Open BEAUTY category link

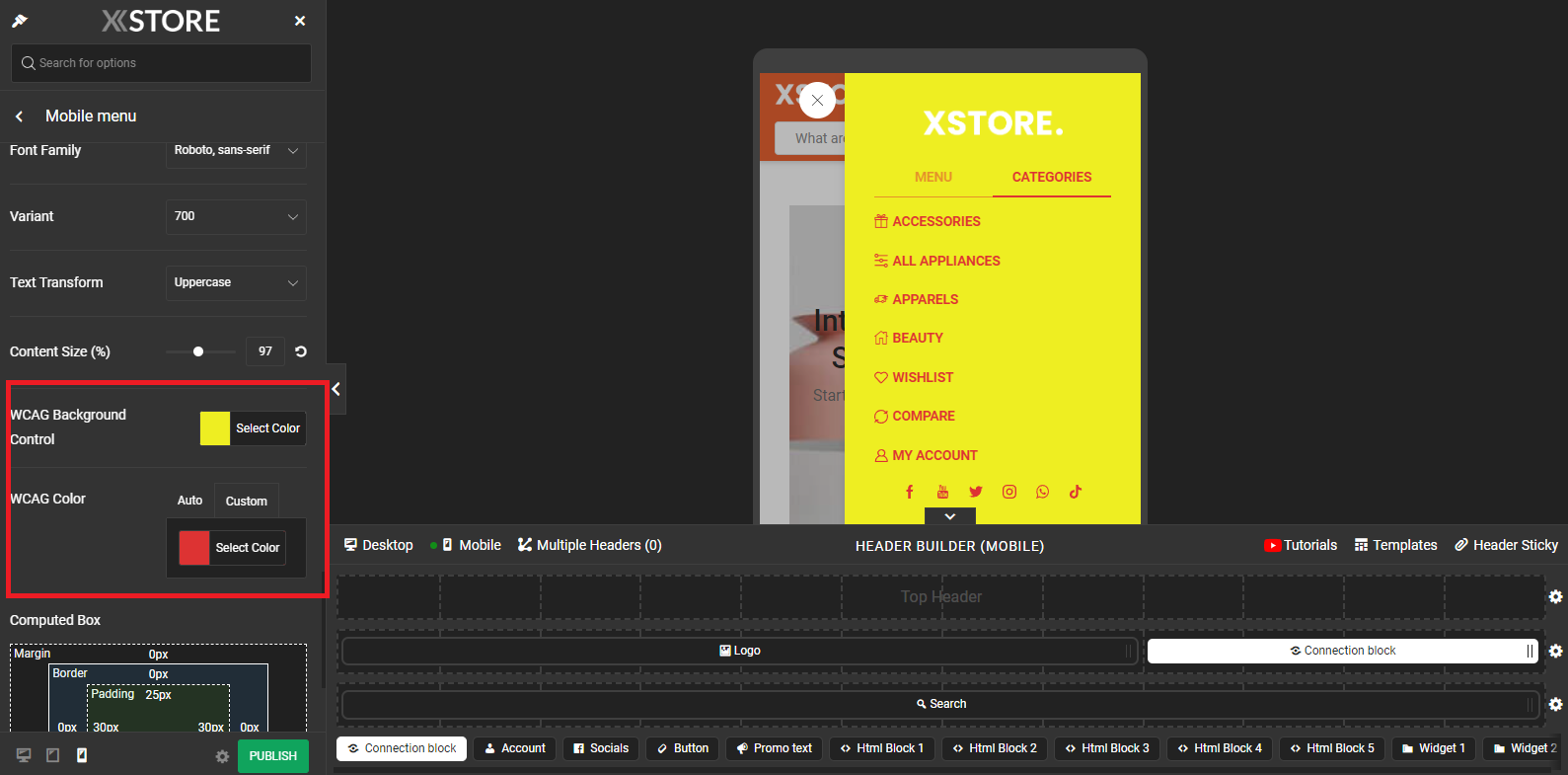click(x=909, y=338)
